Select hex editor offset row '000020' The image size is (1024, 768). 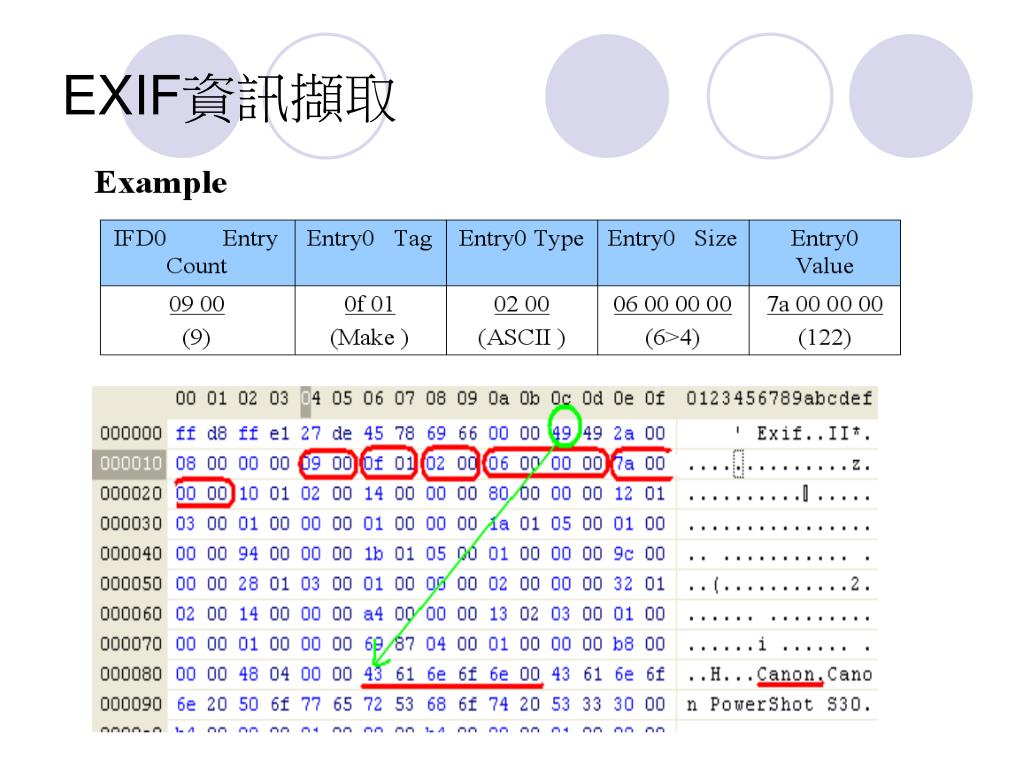[131, 494]
